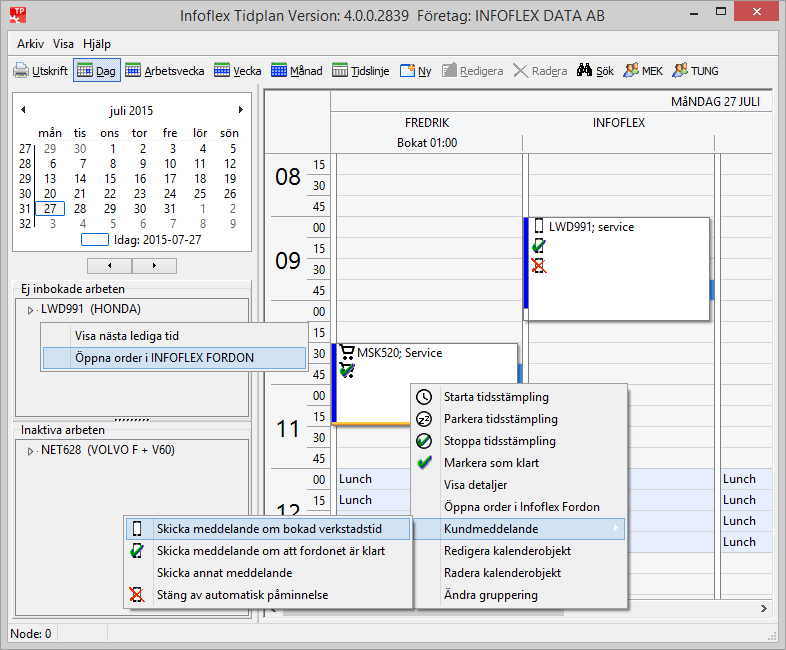Choose Öppna order i INFOFLEX FORDON
Viewport: 786px width, 650px height.
click(x=174, y=358)
